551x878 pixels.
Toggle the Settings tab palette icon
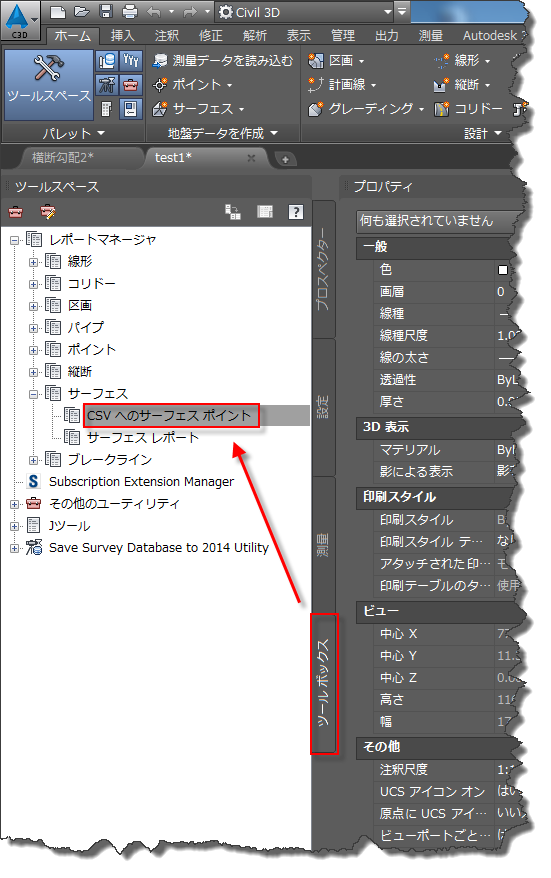point(130,60)
